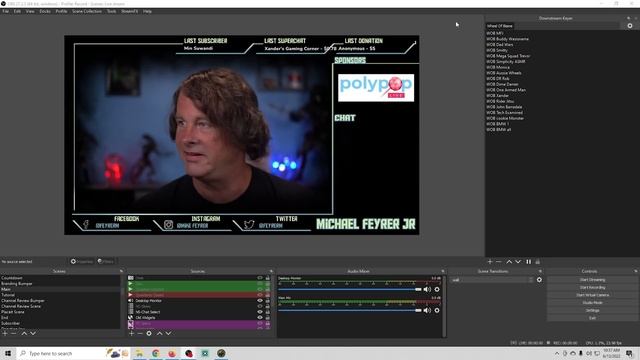Pop out the Audio Mixer dock

click(x=443, y=271)
